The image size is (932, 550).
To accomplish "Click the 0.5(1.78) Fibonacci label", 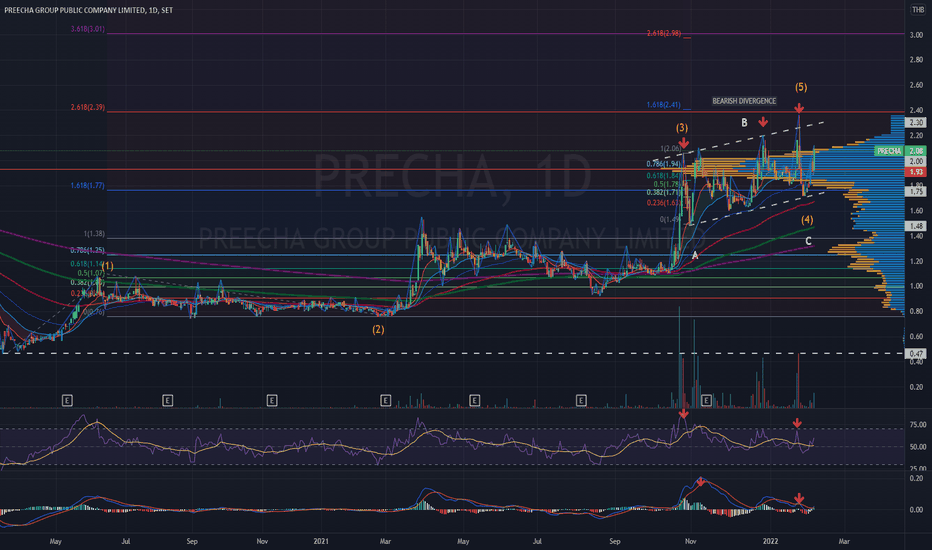I will pyautogui.click(x=667, y=184).
